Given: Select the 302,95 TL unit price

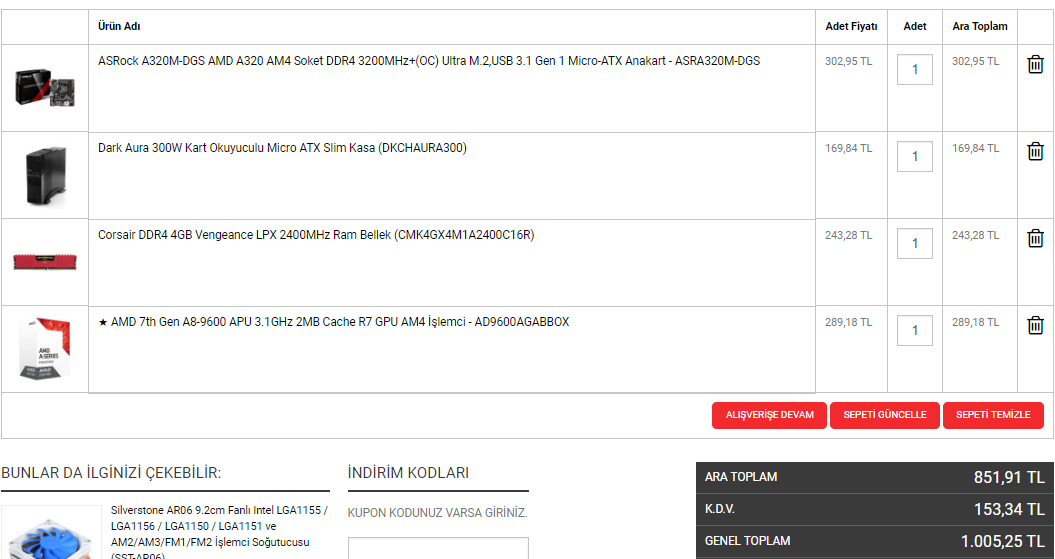Looking at the screenshot, I should (x=848, y=61).
